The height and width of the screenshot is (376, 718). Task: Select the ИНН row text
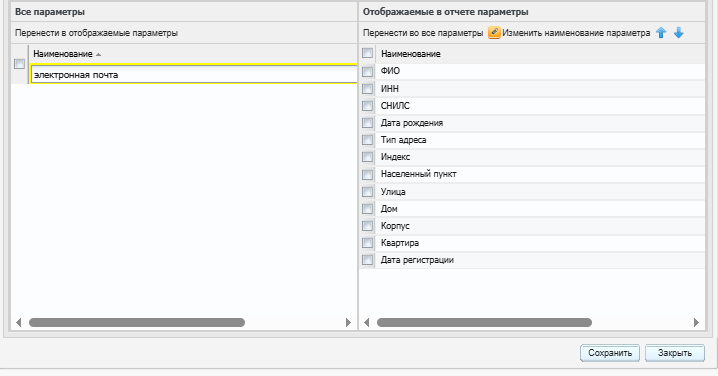[x=390, y=88]
